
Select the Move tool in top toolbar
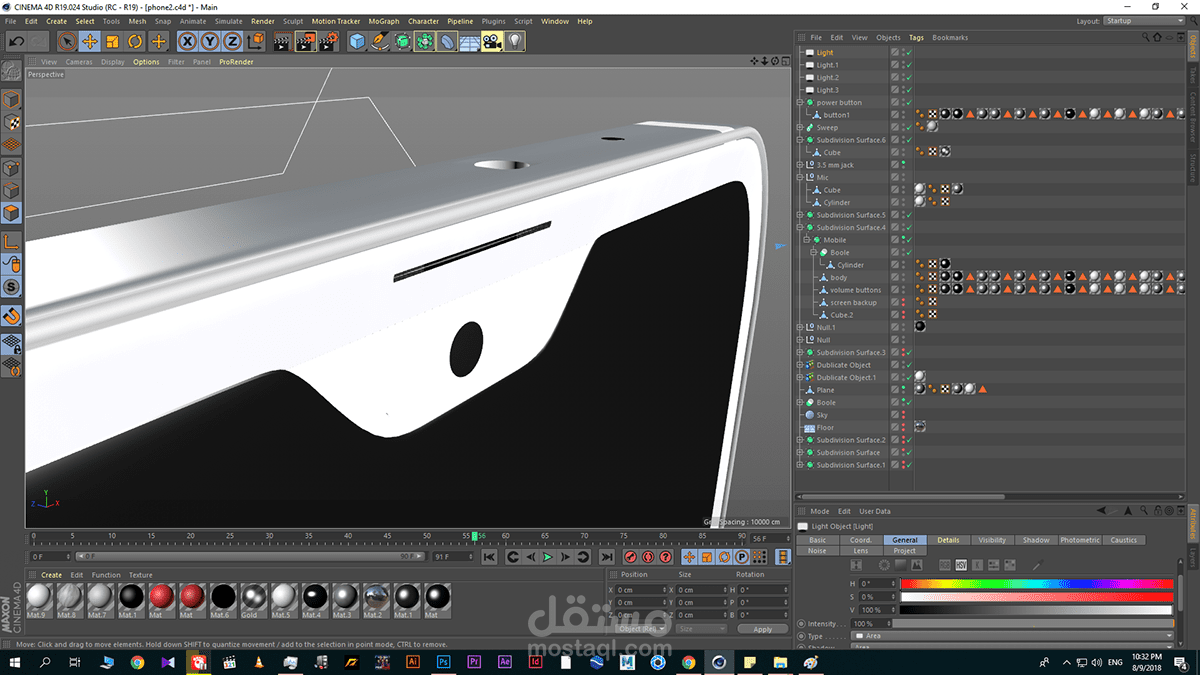click(90, 41)
